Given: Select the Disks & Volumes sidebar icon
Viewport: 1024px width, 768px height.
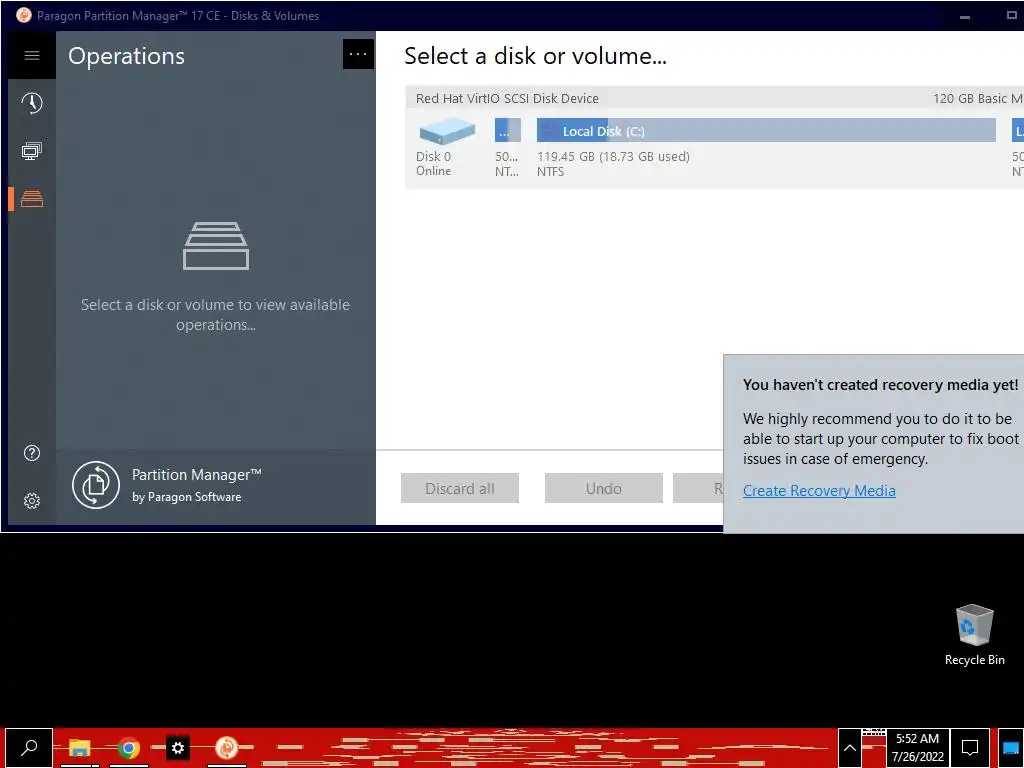Looking at the screenshot, I should (x=31, y=199).
